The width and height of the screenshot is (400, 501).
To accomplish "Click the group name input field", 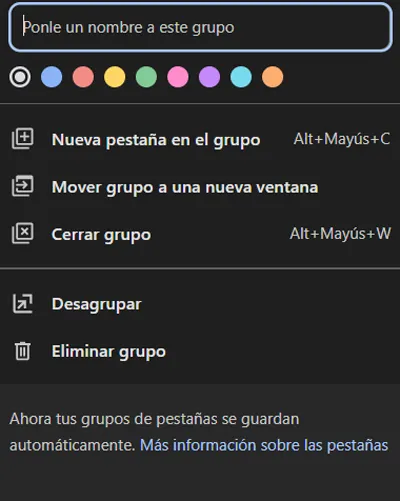I will 200,27.
